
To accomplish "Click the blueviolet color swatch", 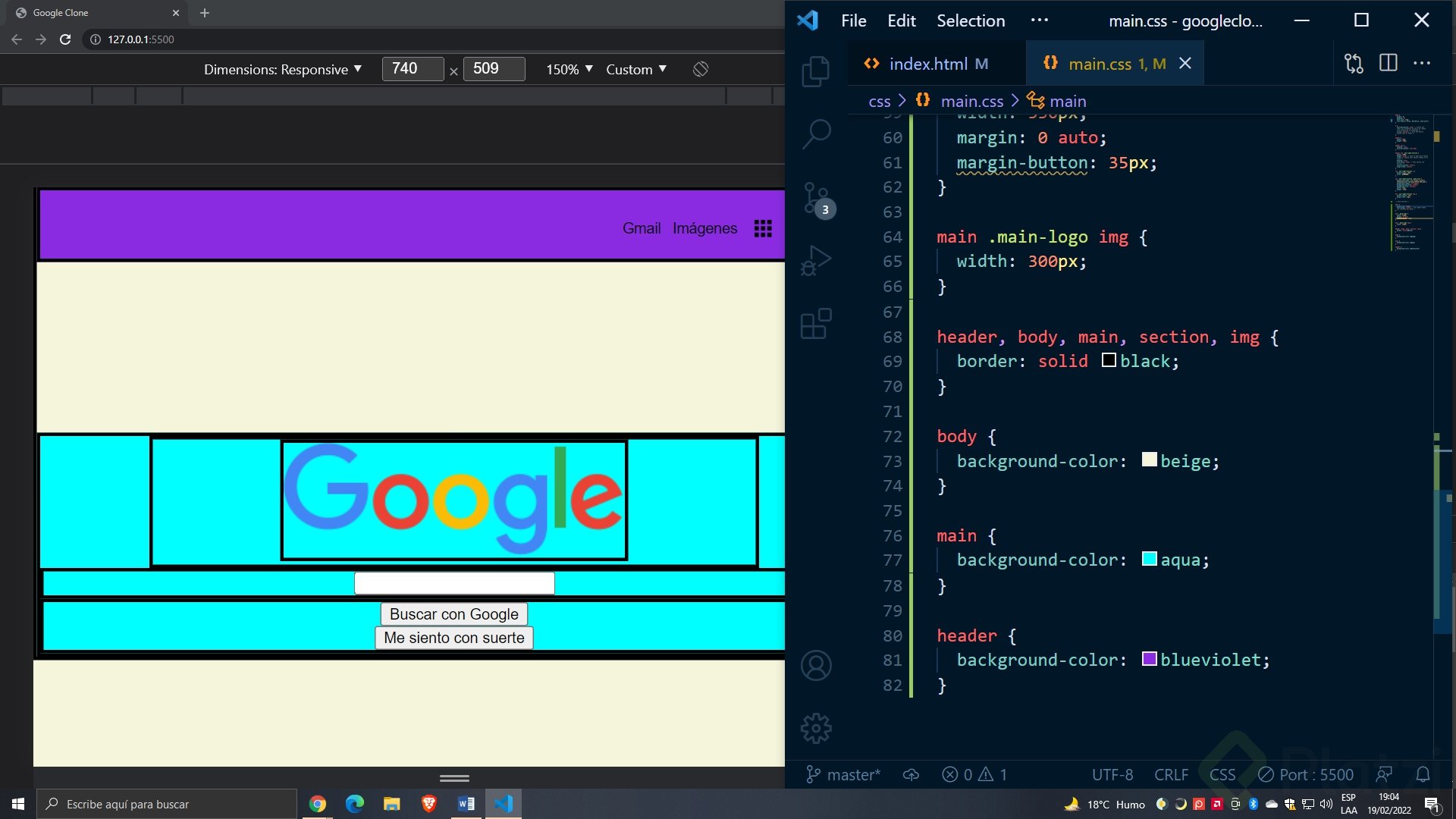I will coord(1149,659).
